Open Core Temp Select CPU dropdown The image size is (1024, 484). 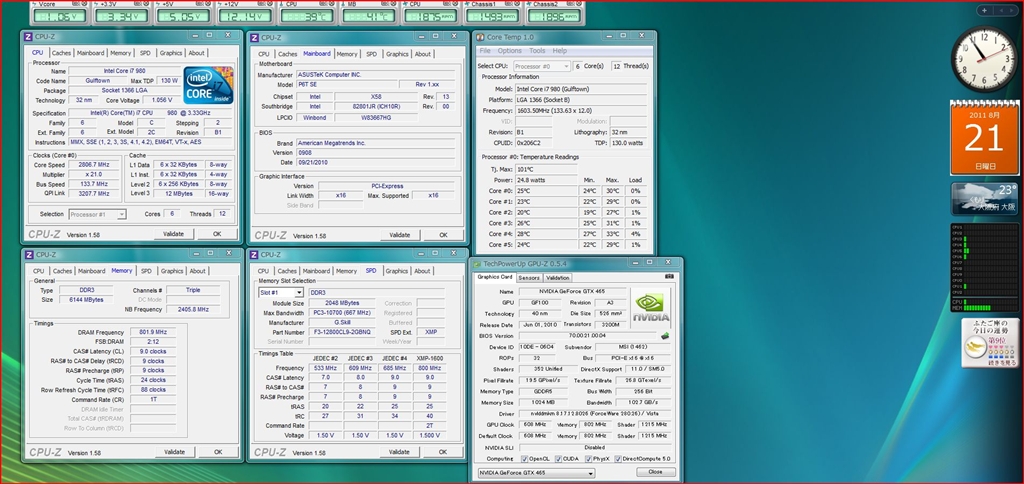click(x=542, y=66)
